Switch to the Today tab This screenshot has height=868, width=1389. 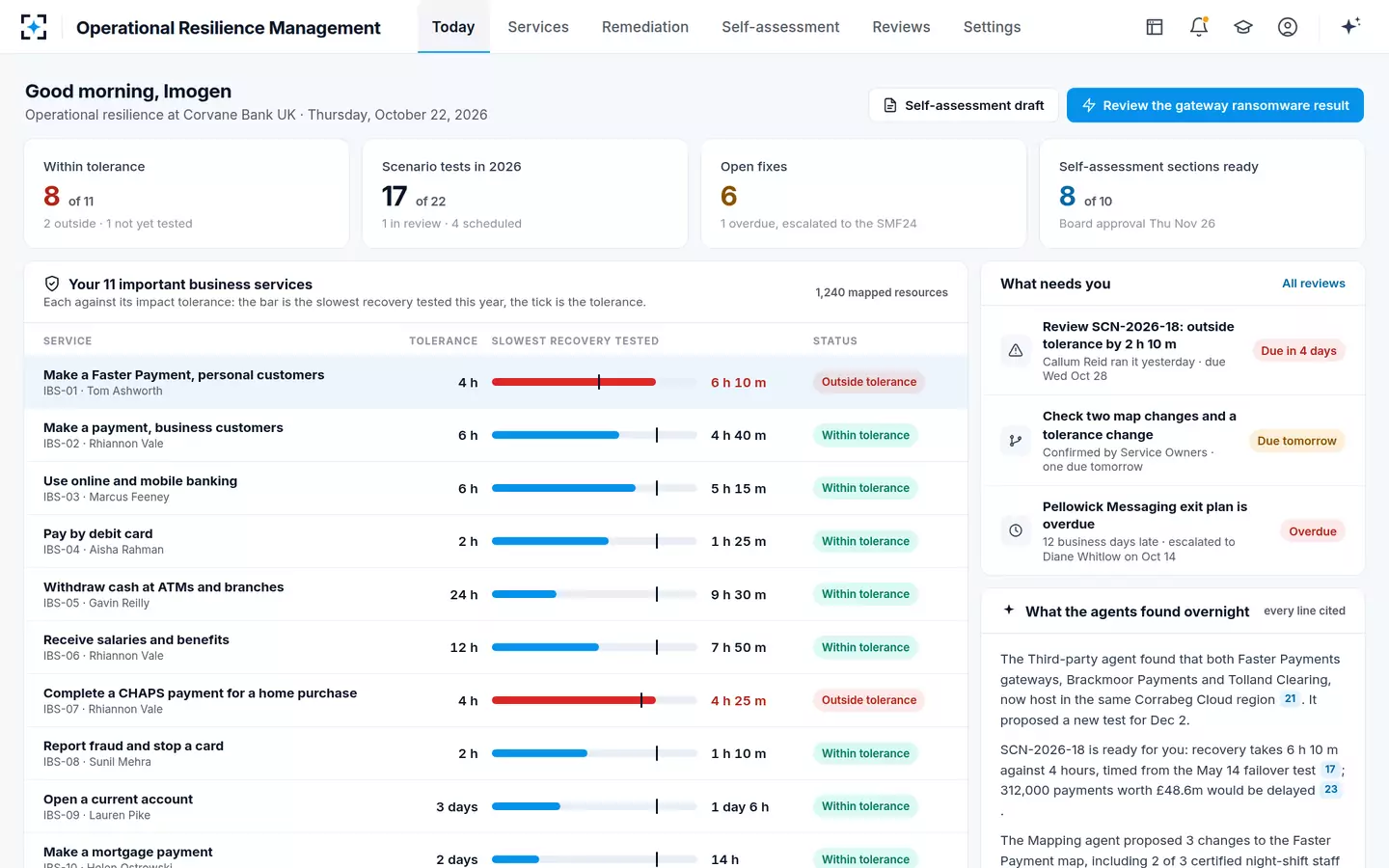coord(453,27)
